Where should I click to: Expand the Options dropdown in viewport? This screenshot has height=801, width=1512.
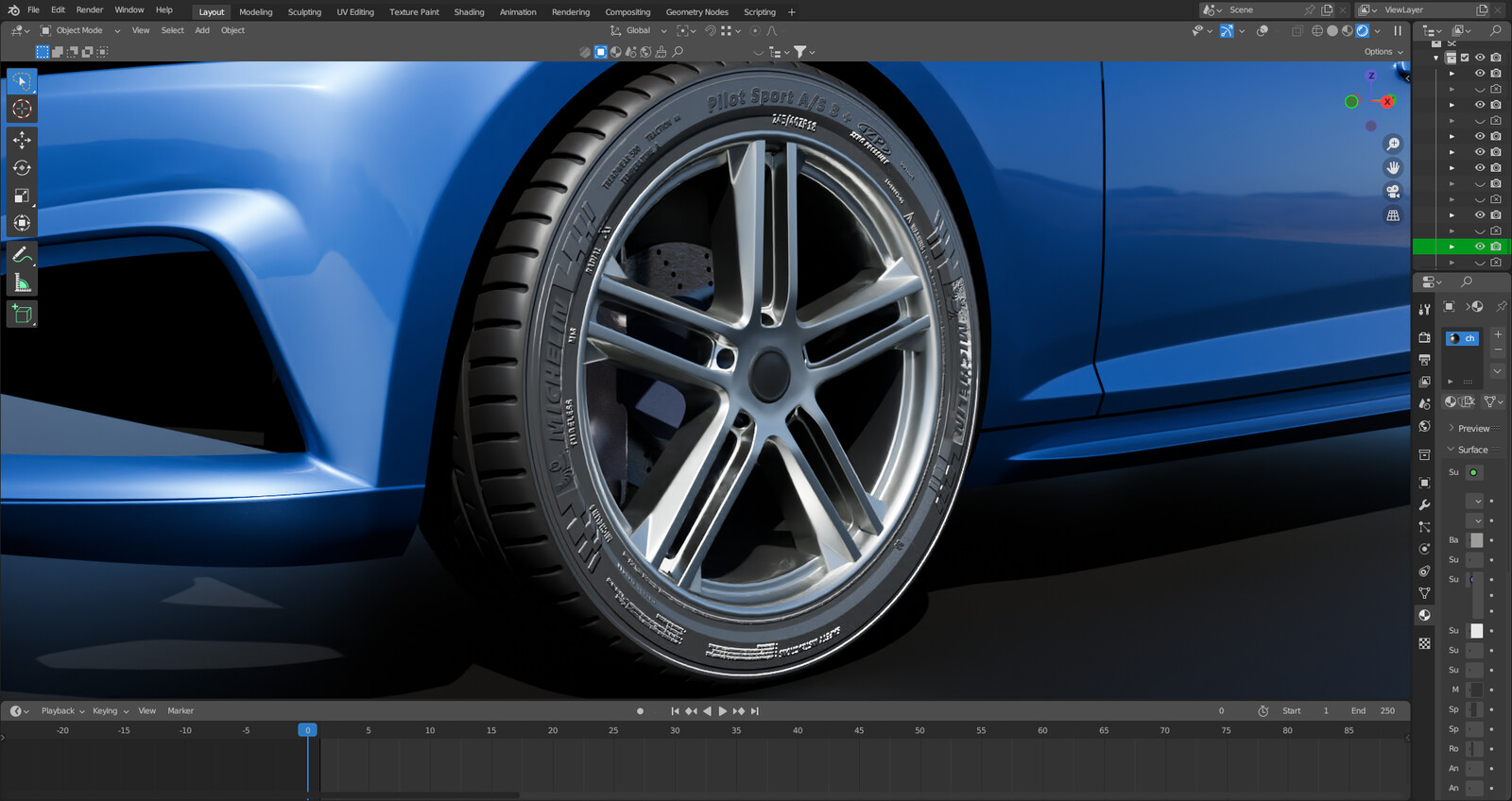(x=1383, y=52)
